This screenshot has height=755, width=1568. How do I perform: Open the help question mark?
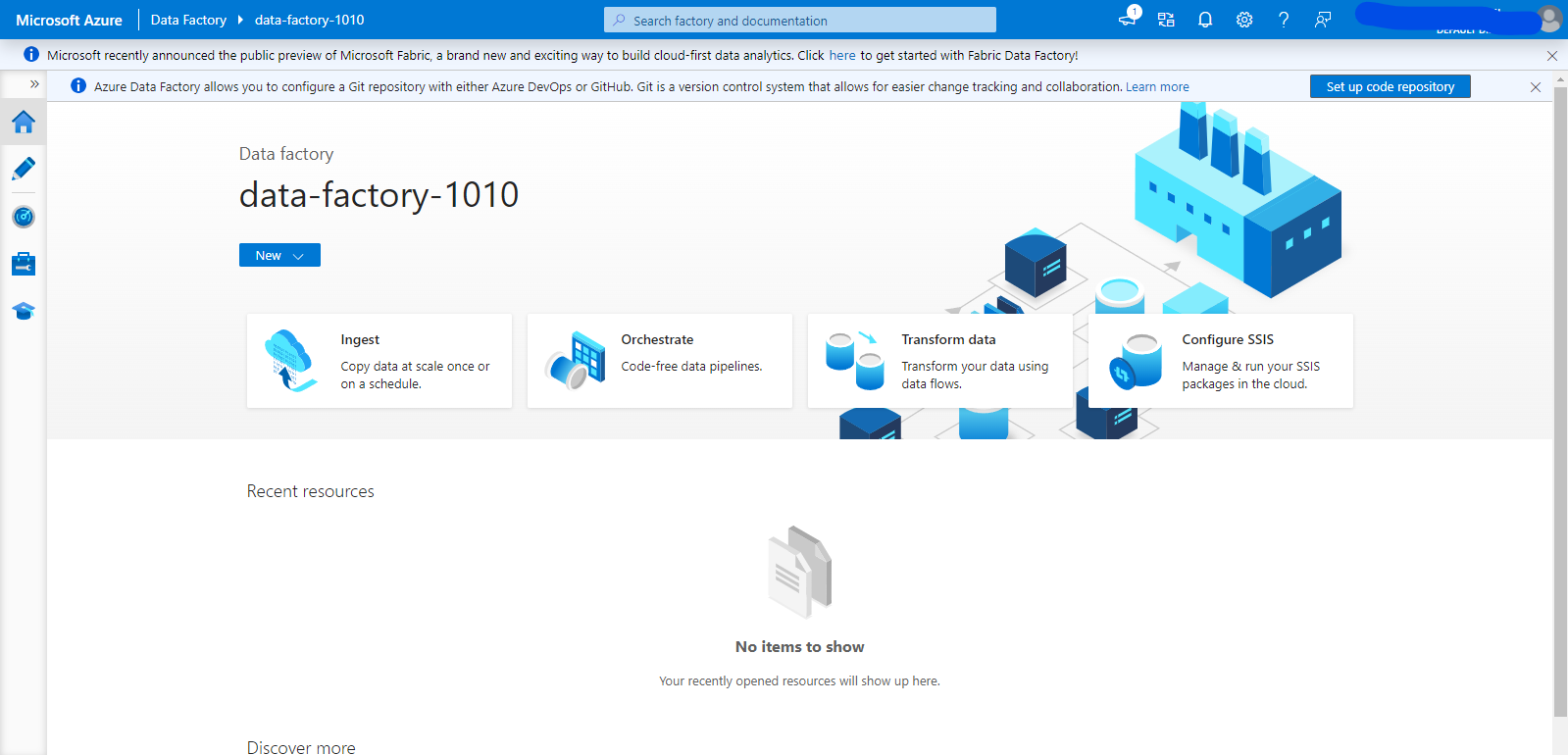point(1284,20)
